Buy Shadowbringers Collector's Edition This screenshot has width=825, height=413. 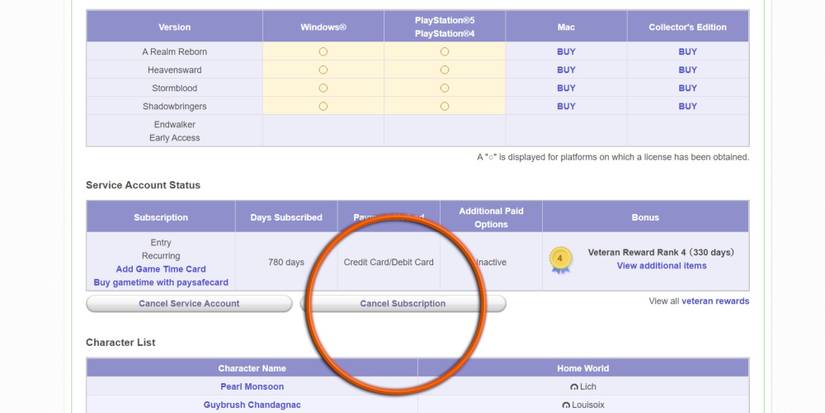[687, 106]
